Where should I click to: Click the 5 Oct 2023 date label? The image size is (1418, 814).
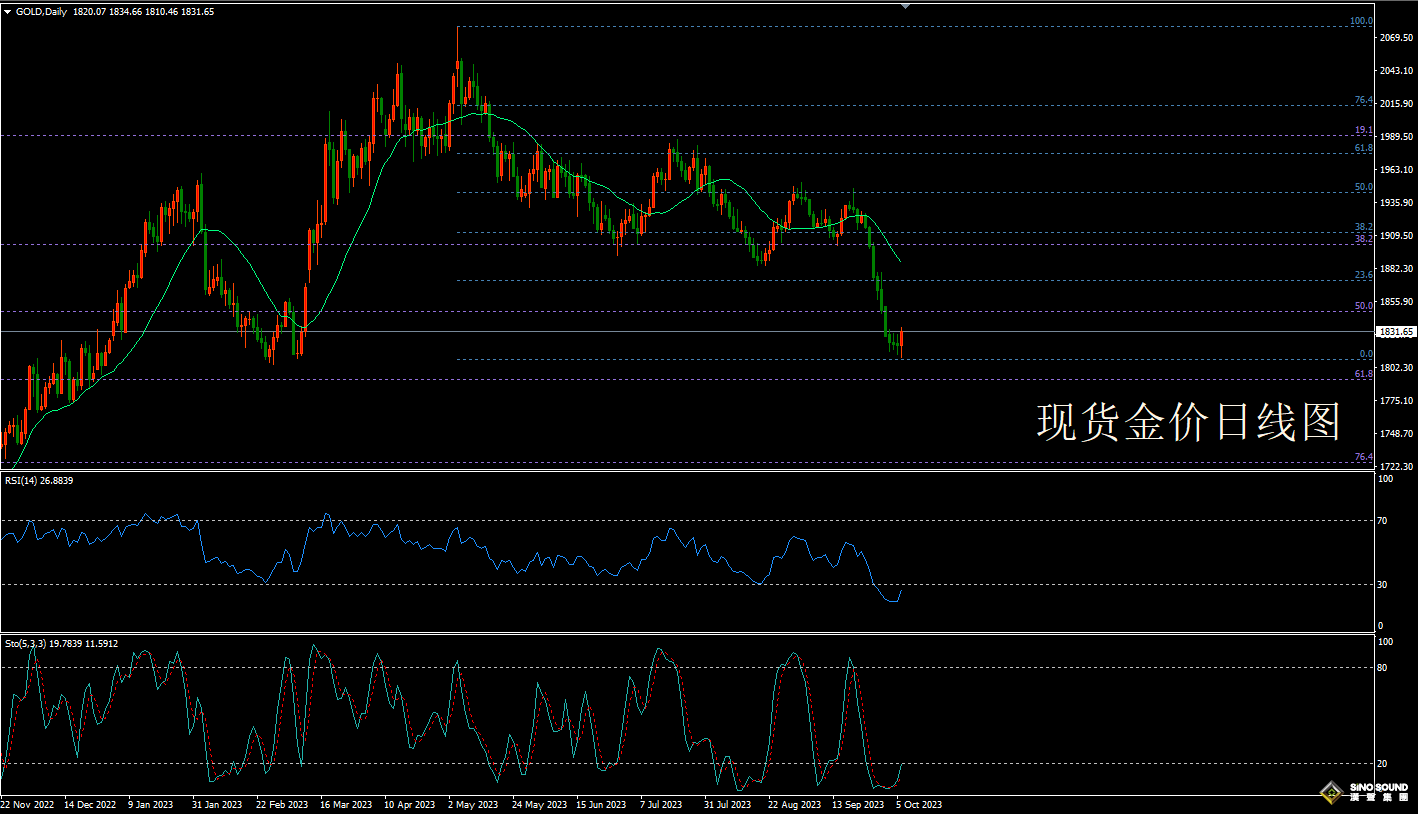(x=918, y=804)
